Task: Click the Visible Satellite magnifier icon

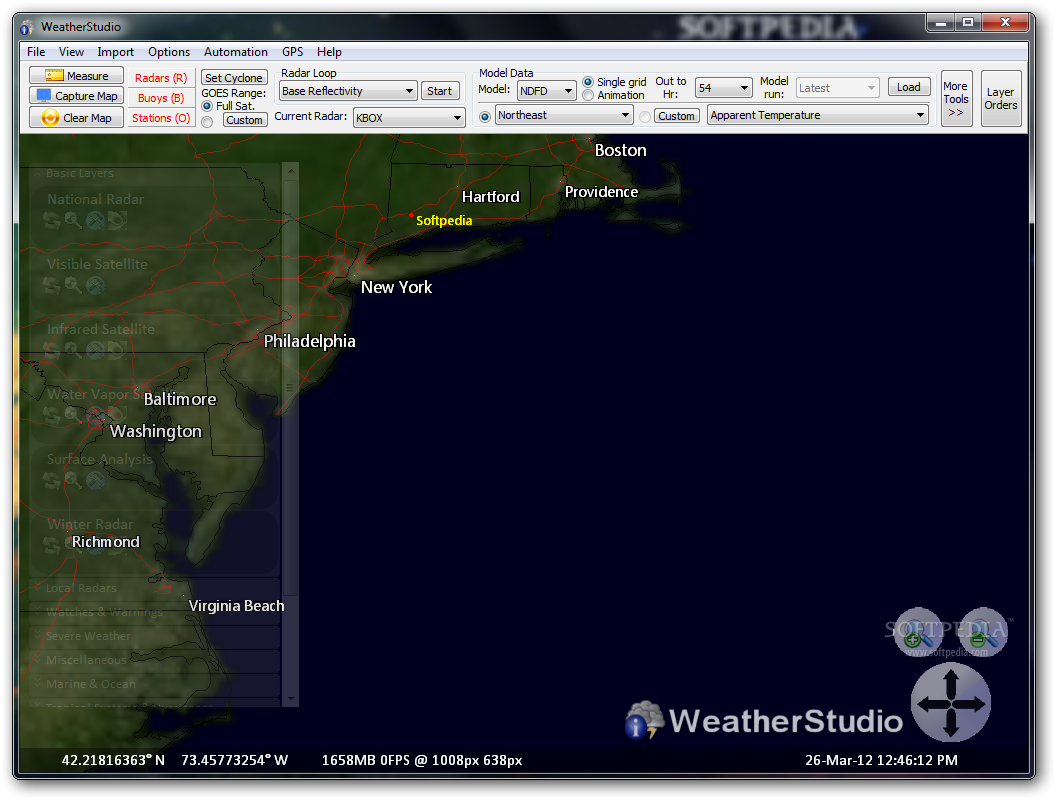Action: tap(73, 286)
